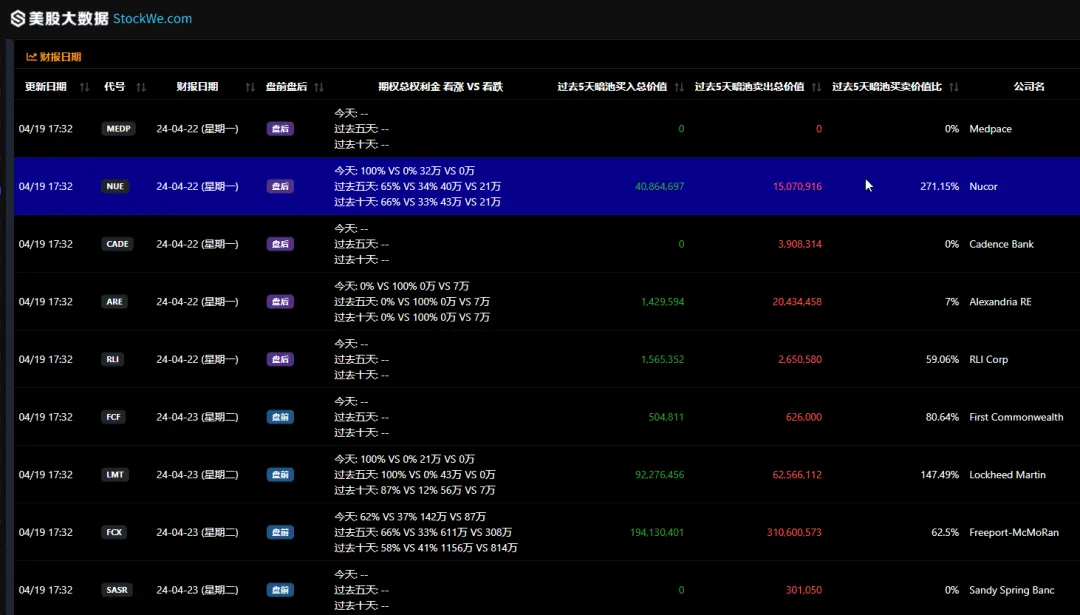Viewport: 1080px width, 615px height.
Task: Sort by 过去5天暗池买入总价值 arrows
Action: tap(679, 87)
